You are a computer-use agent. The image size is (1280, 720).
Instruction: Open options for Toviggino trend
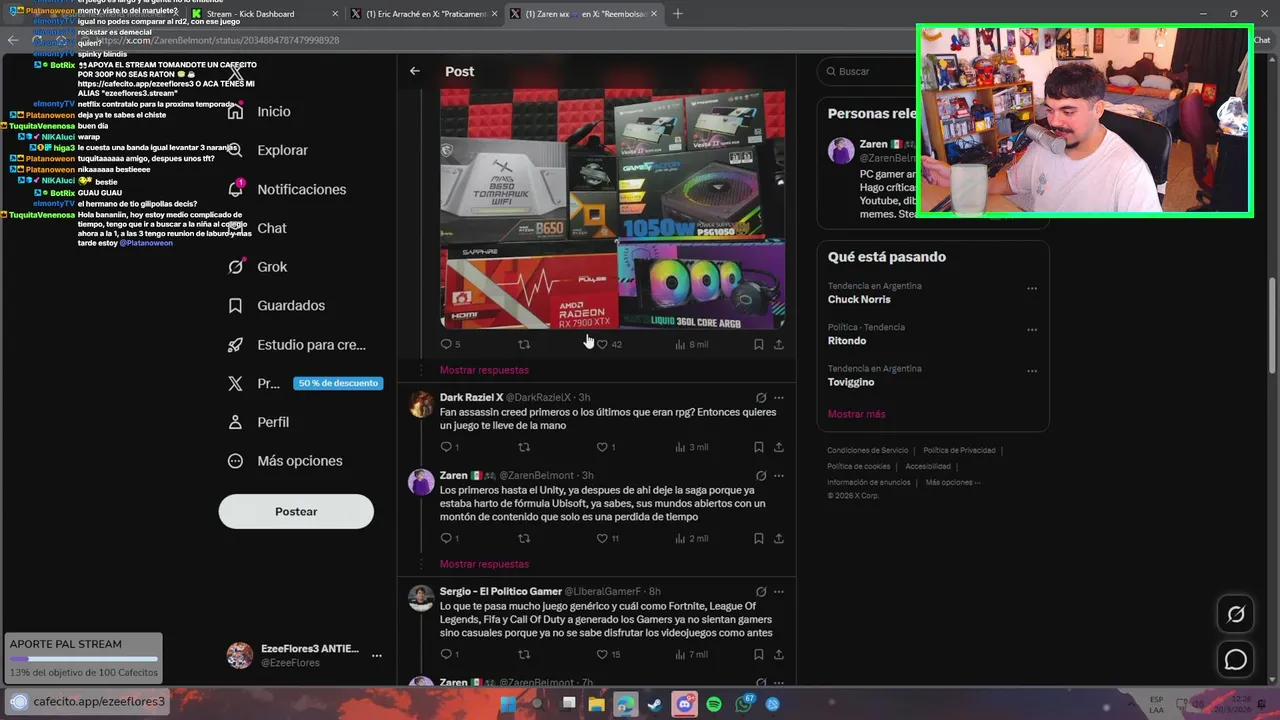click(x=1032, y=371)
